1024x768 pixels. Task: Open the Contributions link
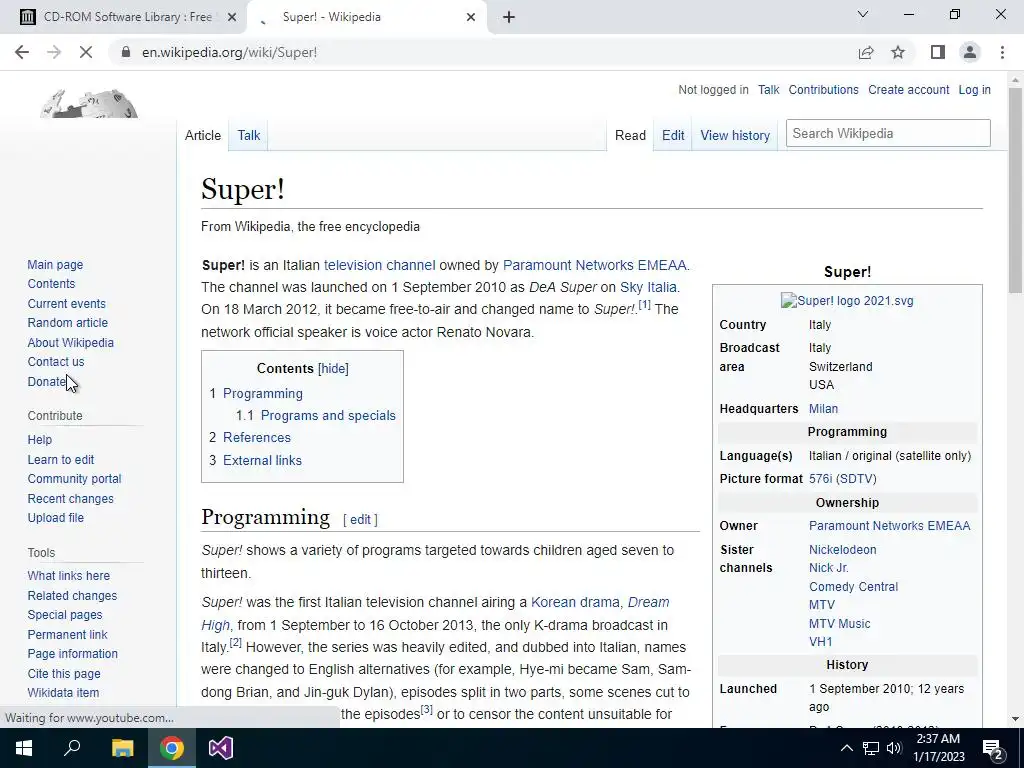pos(823,90)
